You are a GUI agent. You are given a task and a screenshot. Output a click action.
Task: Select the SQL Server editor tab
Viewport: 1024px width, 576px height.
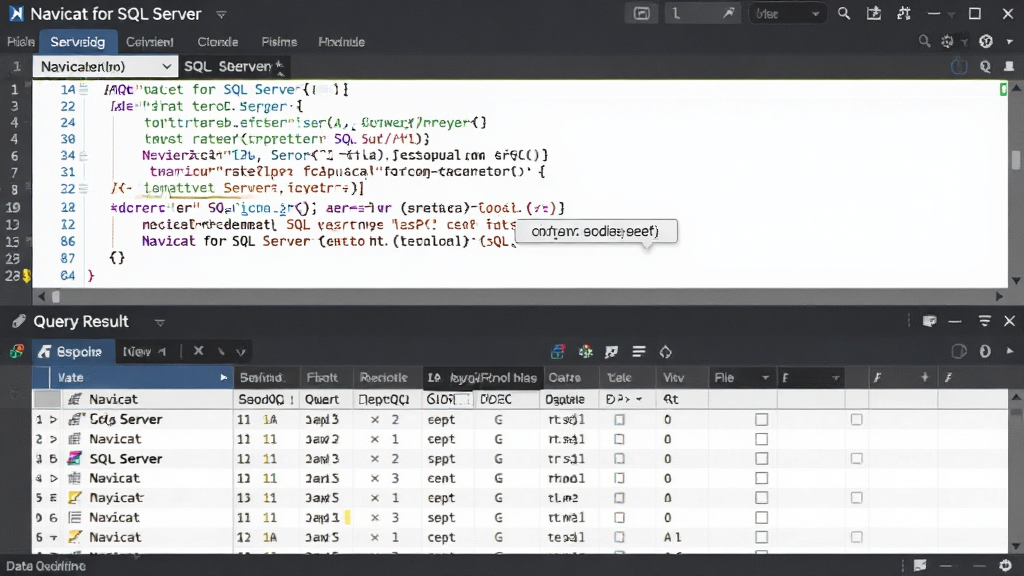(233, 67)
